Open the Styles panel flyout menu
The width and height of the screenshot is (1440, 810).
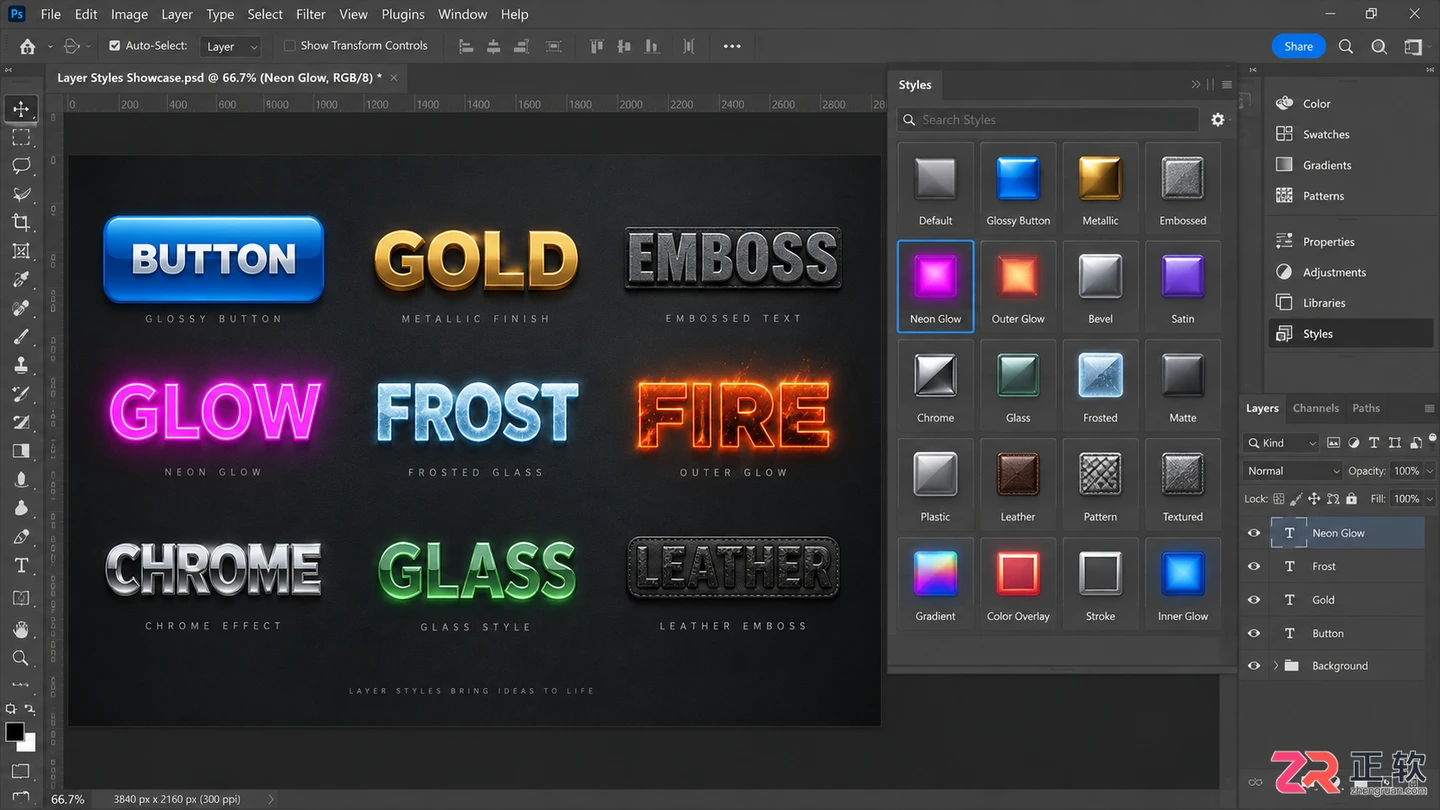click(1227, 85)
